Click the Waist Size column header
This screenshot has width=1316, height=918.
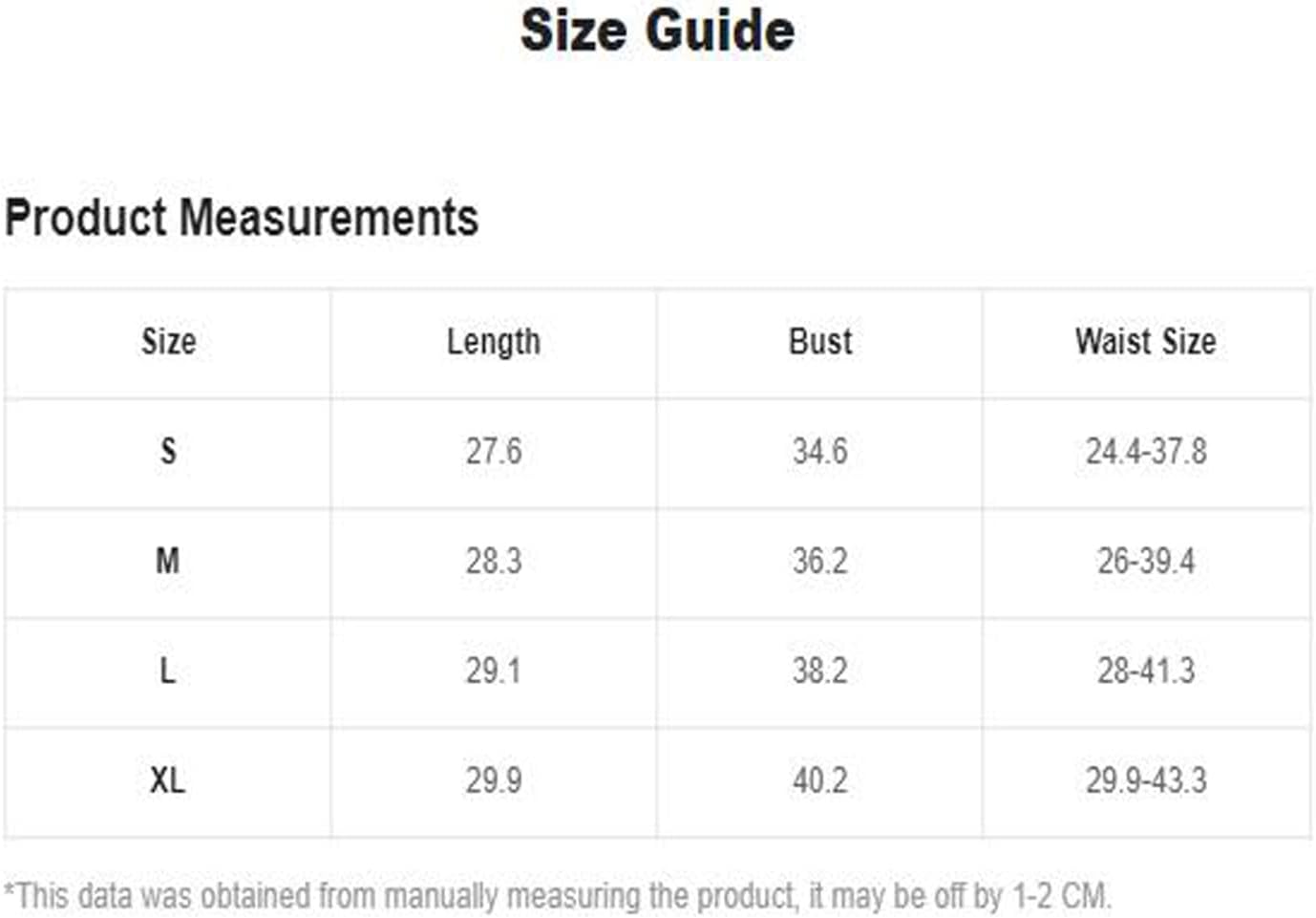pyautogui.click(x=1146, y=342)
